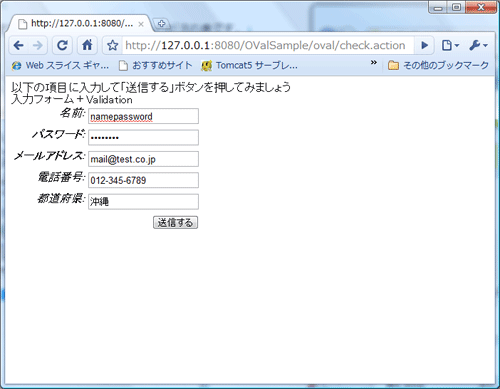Click the 都道府県 input field
500x389 pixels.
143,202
